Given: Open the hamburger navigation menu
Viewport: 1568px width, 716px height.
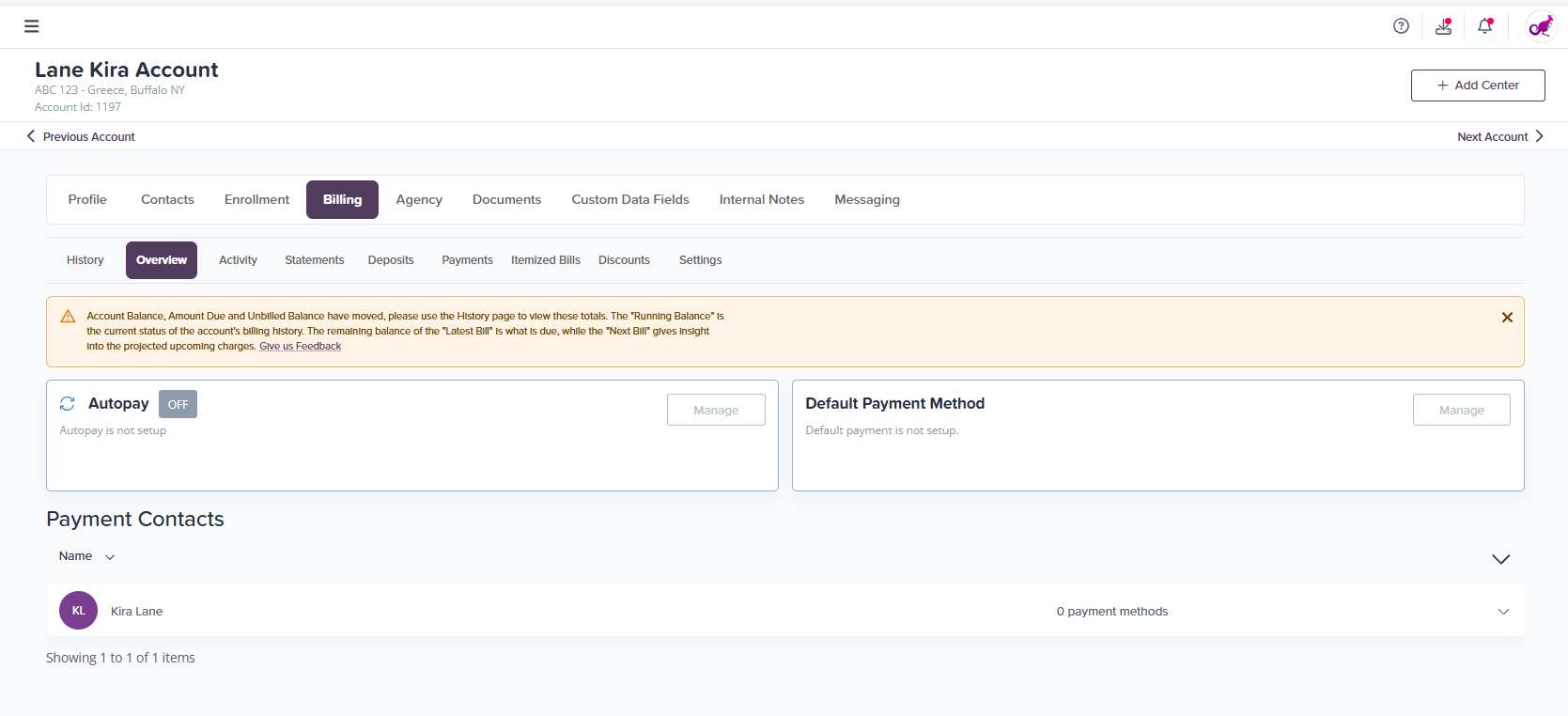Looking at the screenshot, I should [x=31, y=26].
